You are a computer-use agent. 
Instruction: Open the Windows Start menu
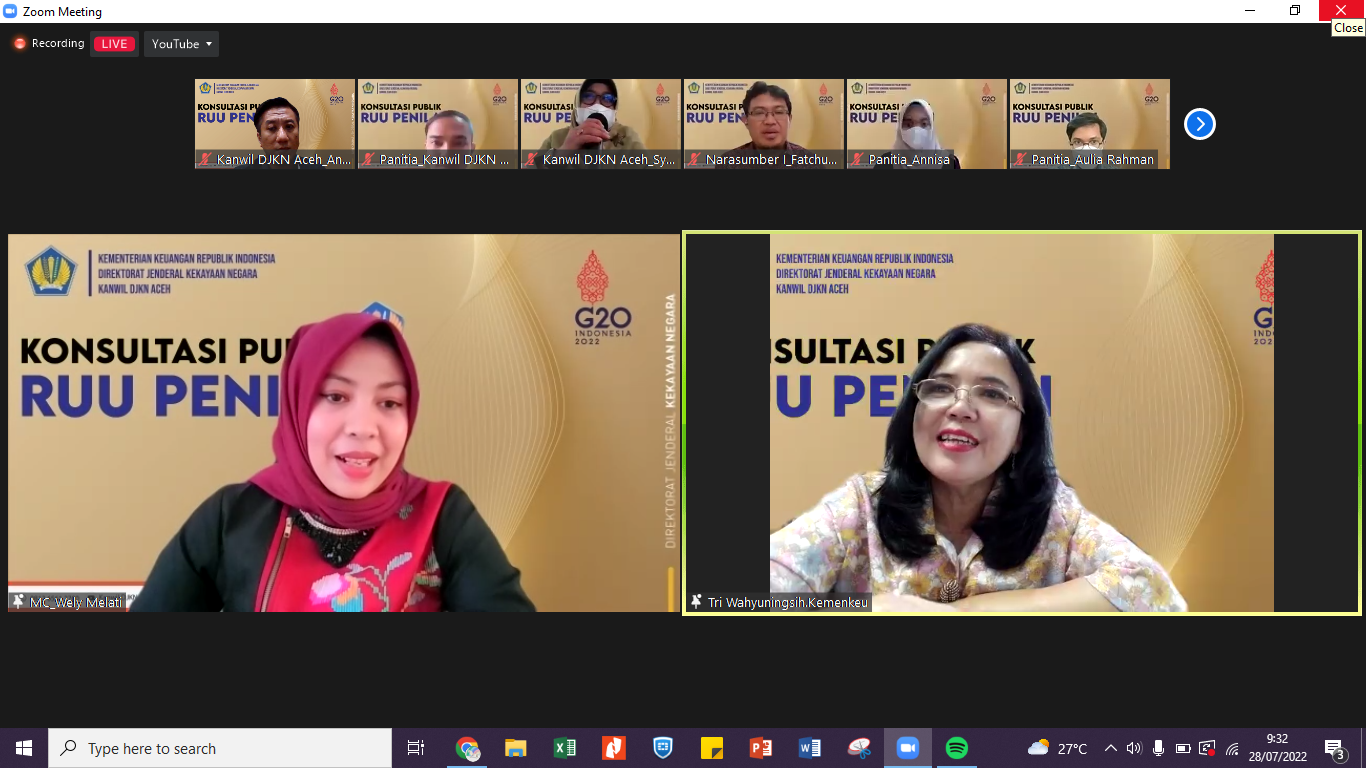pos(24,748)
